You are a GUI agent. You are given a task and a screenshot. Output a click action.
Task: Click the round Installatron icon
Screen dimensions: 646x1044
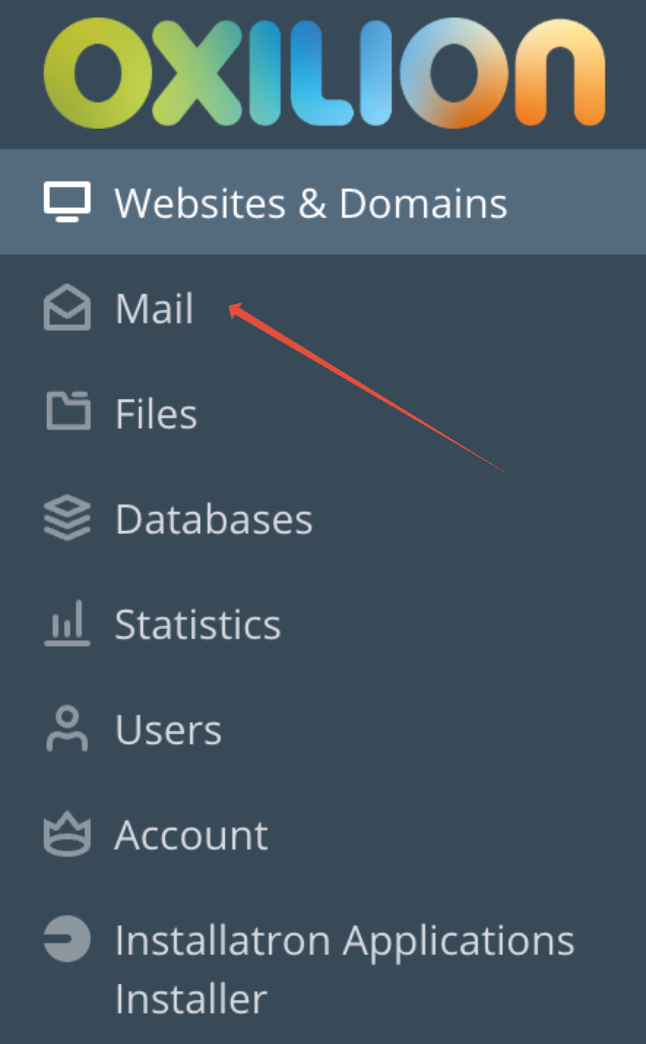[x=67, y=939]
